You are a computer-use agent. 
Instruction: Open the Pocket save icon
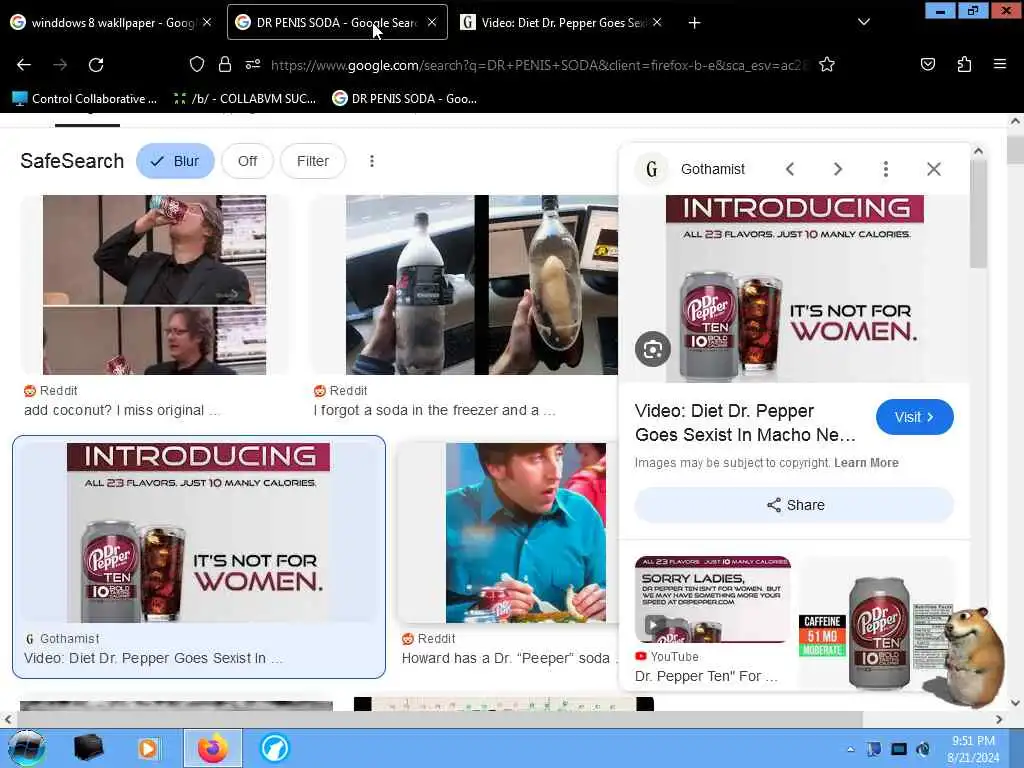coord(927,64)
